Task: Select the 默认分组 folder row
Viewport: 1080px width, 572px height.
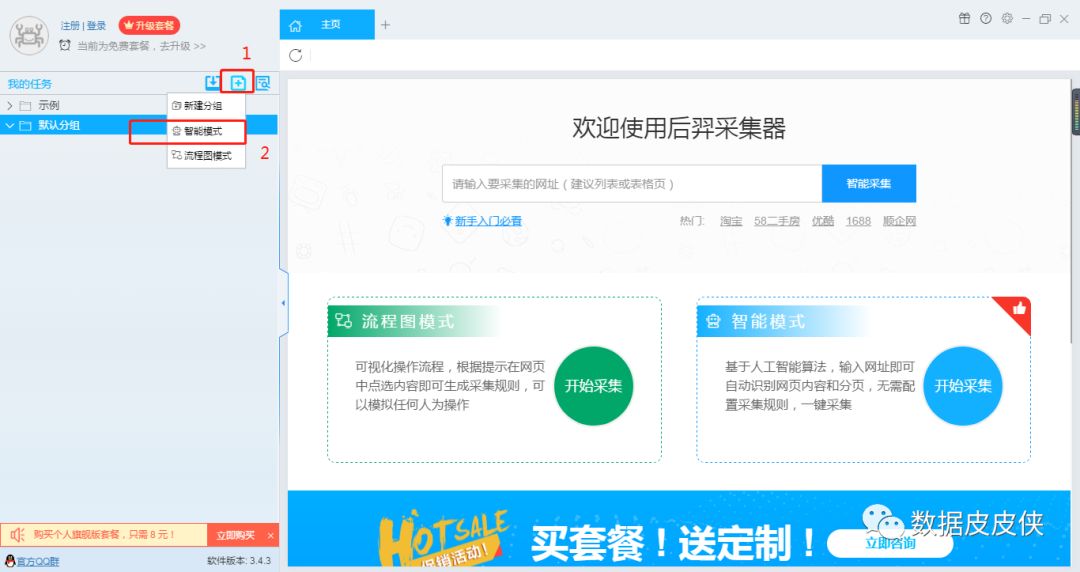Action: pos(138,125)
